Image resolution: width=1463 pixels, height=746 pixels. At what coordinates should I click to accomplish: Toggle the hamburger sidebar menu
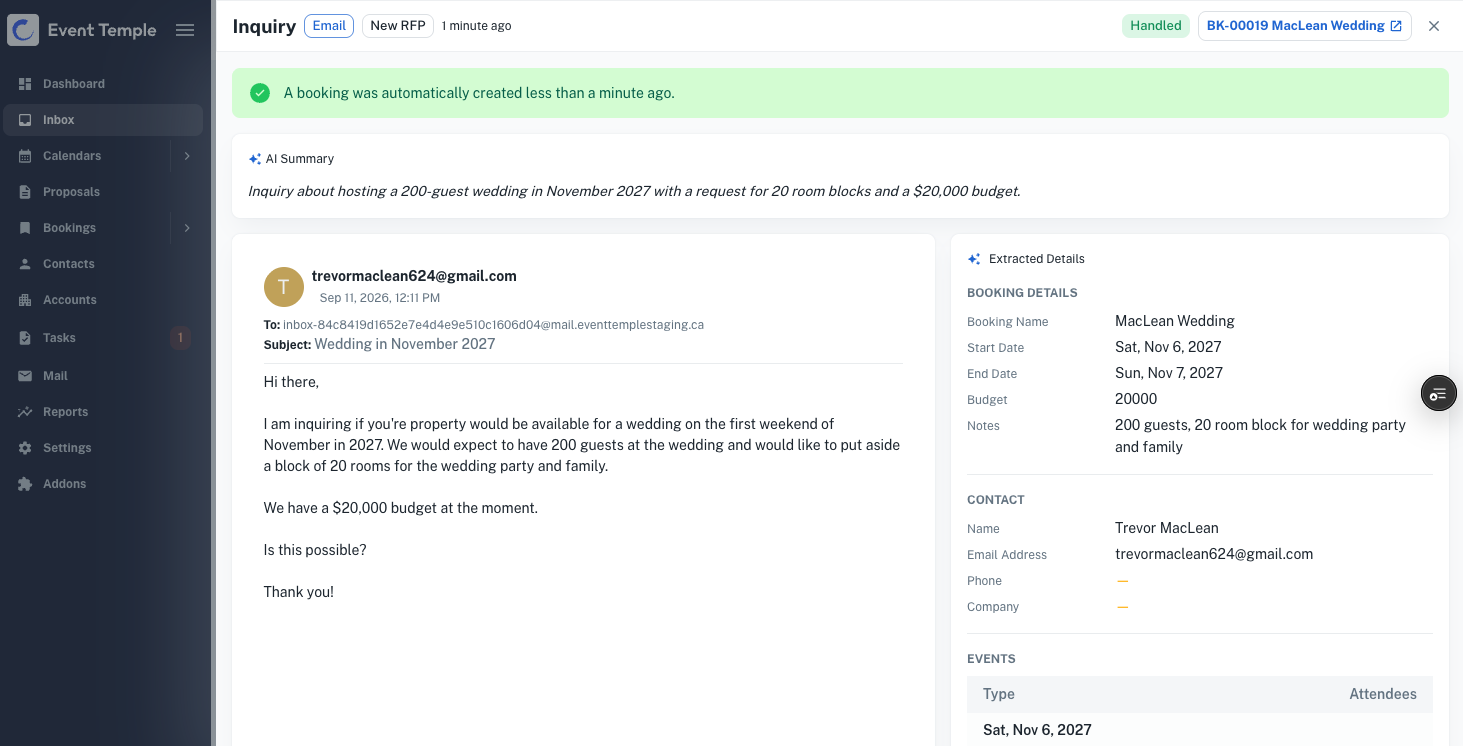(x=185, y=30)
